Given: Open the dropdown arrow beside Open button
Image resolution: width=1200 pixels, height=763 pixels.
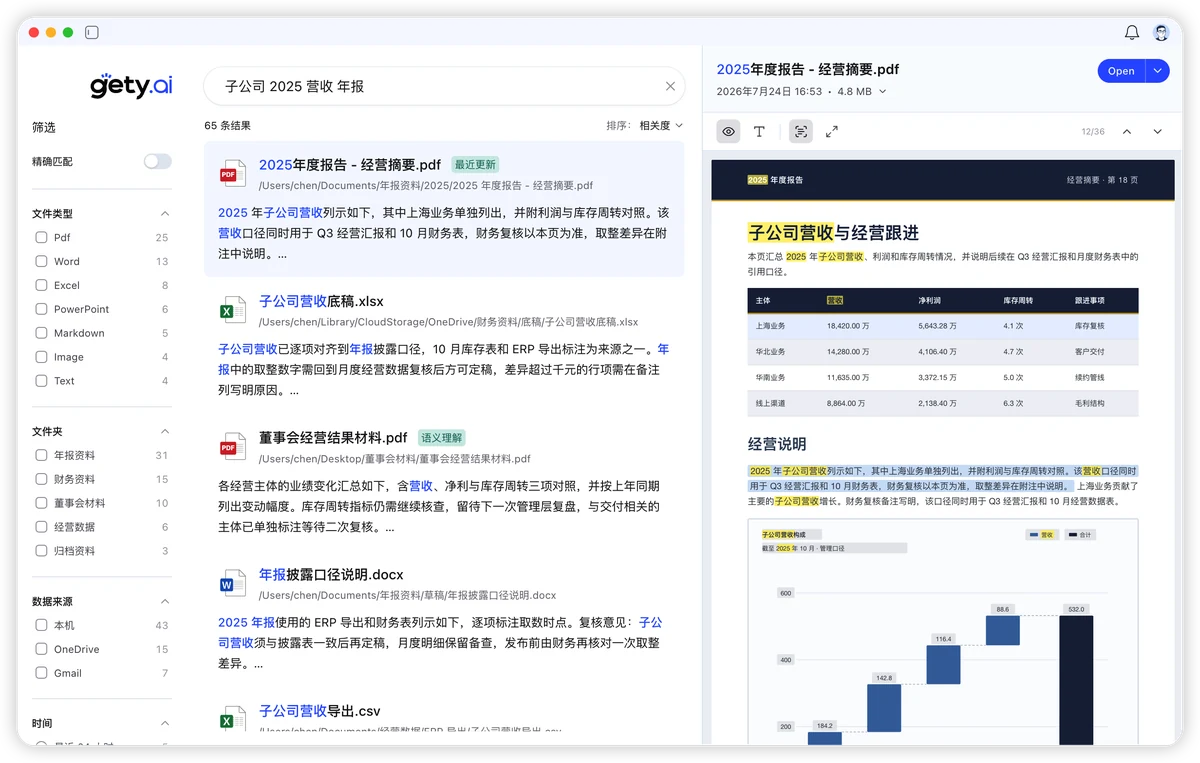Looking at the screenshot, I should 1158,71.
